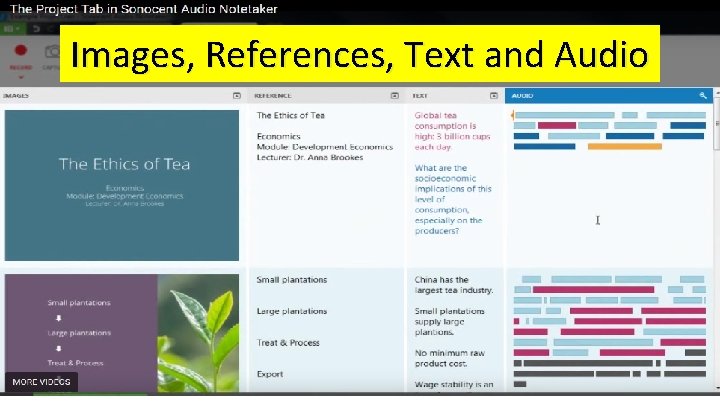
Task: Select the blue AUDIO column header
Action: 609,96
